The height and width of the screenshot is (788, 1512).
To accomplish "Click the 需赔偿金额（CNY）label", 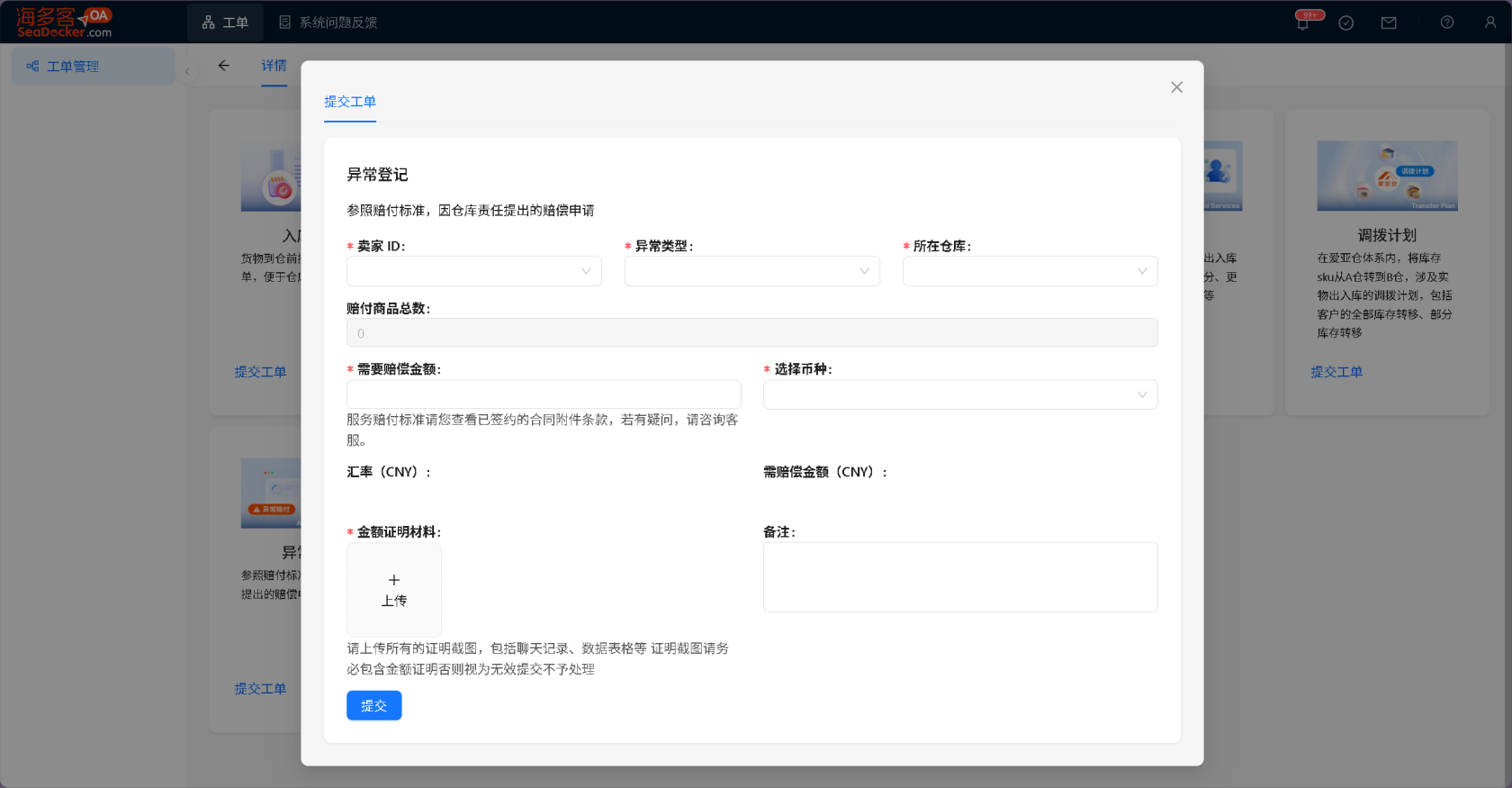I will [x=825, y=472].
